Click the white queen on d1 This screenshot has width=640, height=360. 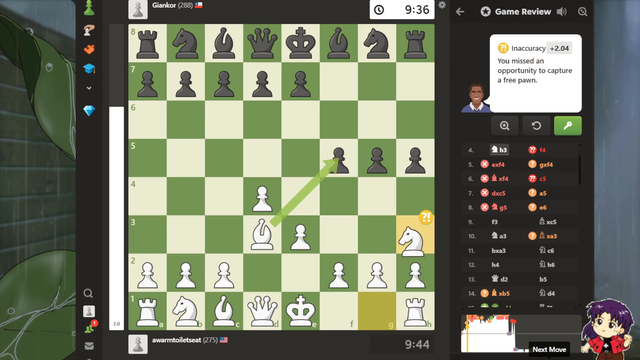pos(262,311)
